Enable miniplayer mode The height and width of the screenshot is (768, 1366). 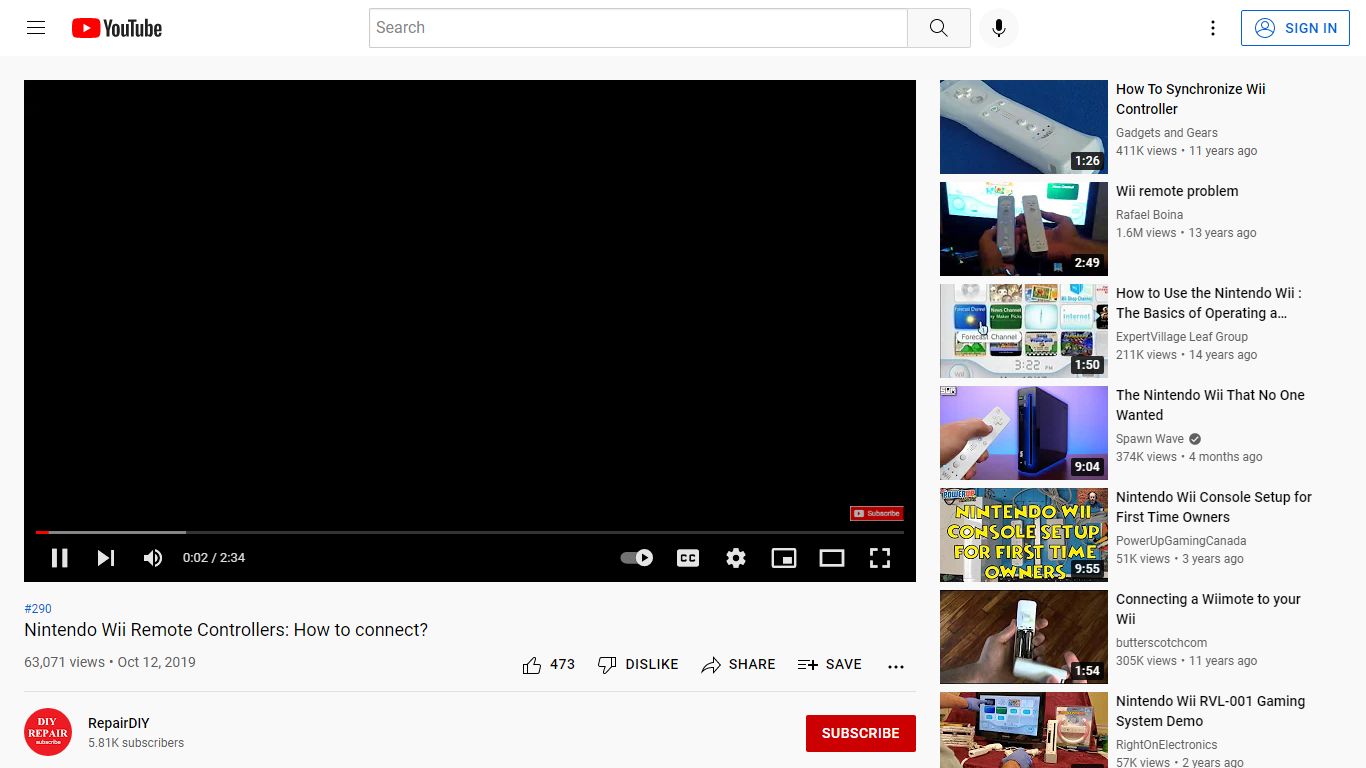click(x=784, y=558)
